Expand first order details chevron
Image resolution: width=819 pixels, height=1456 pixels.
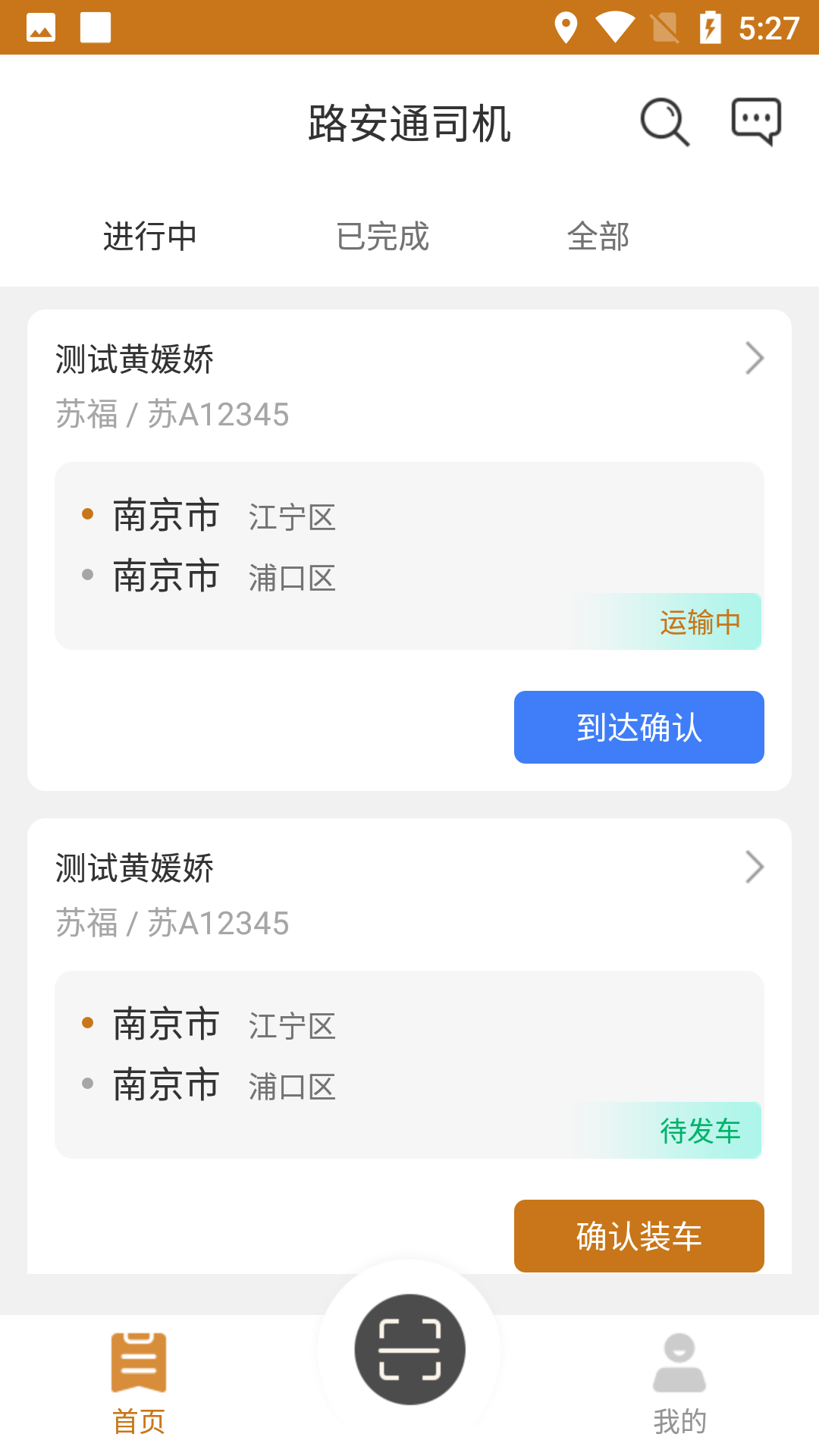[x=754, y=359]
